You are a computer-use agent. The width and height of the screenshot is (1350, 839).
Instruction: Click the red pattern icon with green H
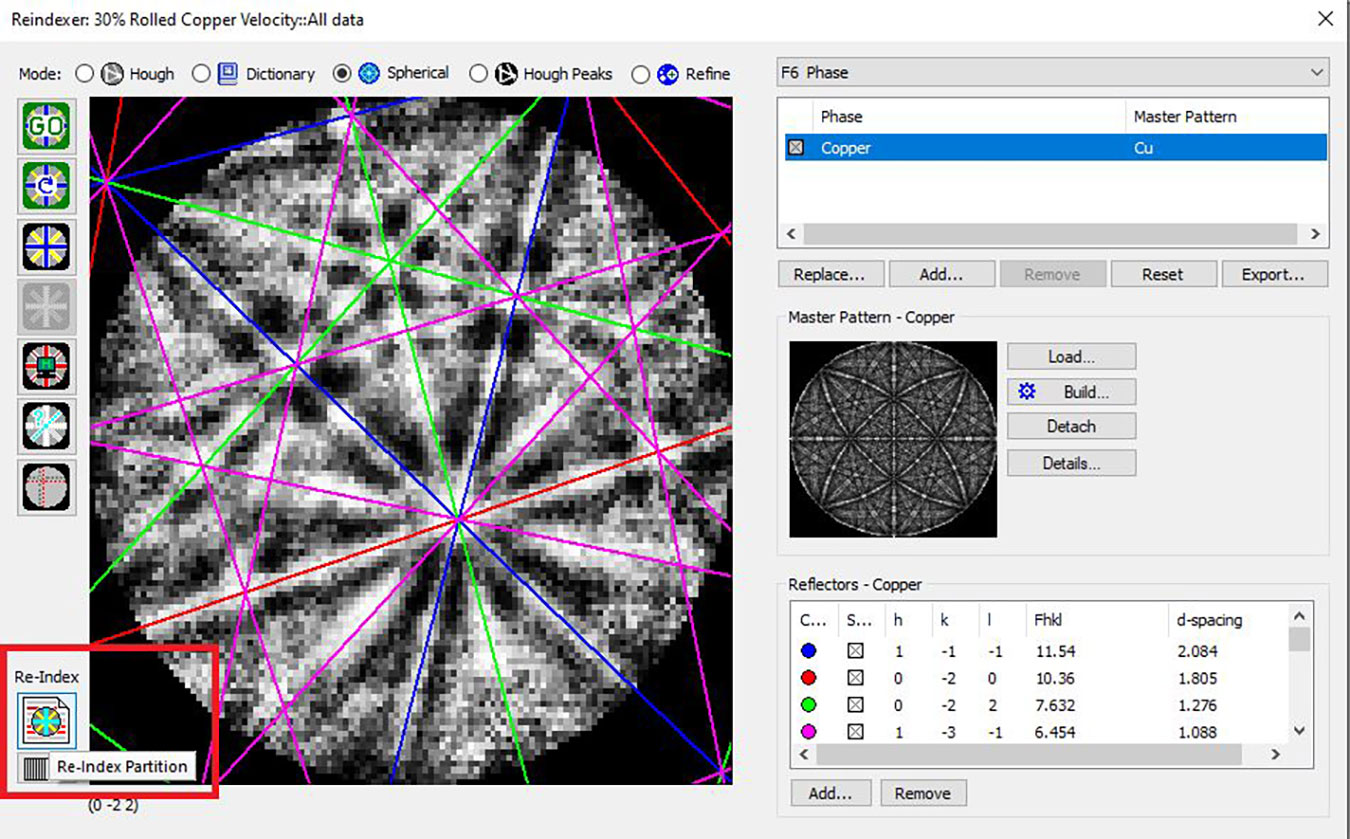[46, 366]
